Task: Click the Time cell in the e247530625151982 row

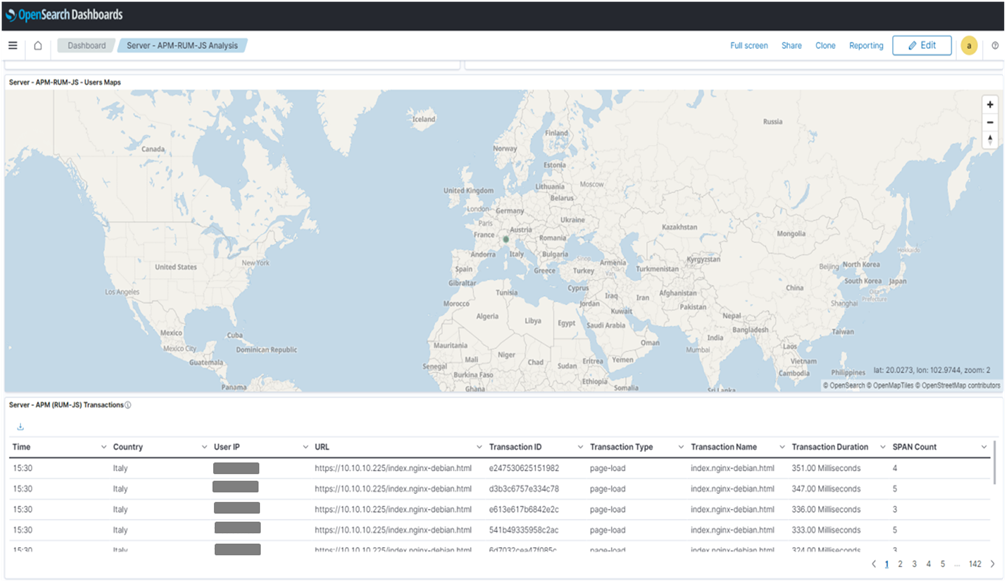Action: [x=22, y=468]
